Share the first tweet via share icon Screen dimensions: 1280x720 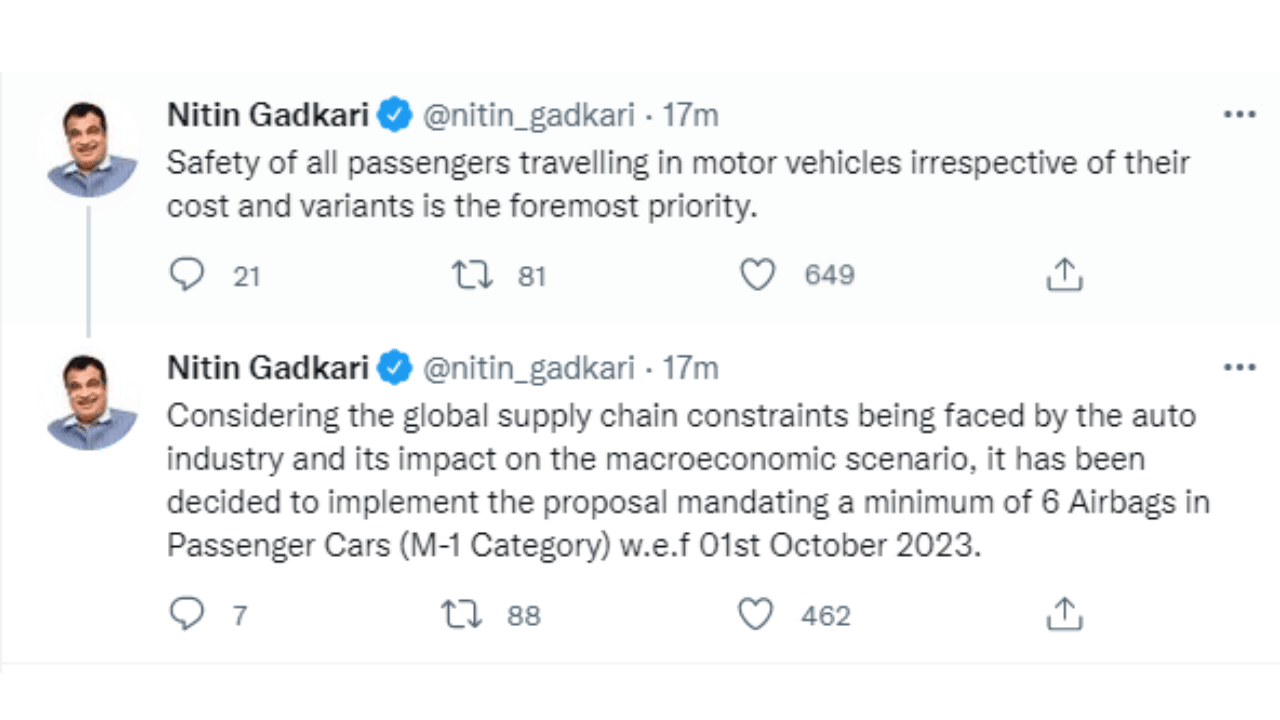click(x=1064, y=275)
